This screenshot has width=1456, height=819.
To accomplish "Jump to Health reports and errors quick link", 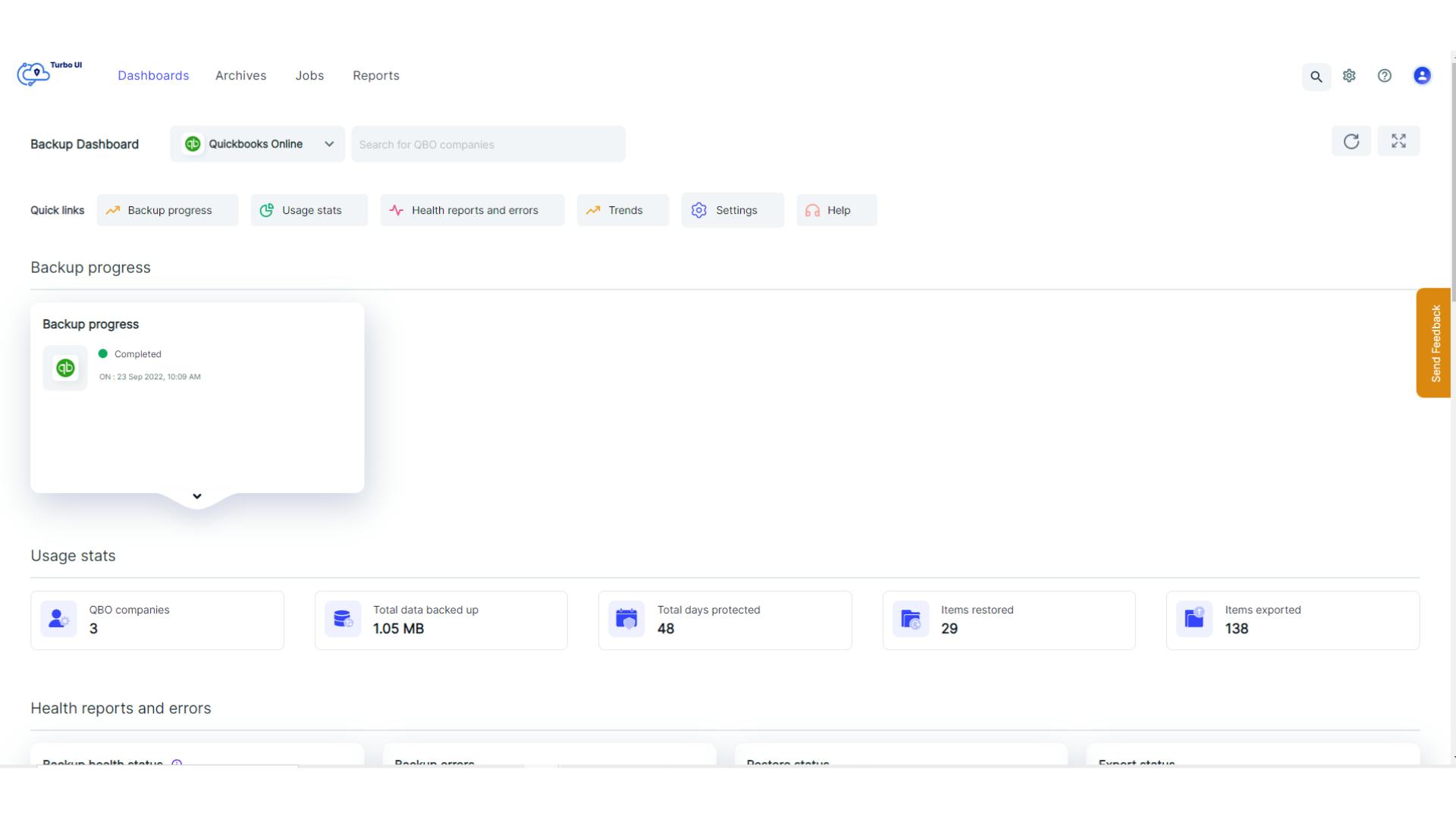I will pyautogui.click(x=472, y=211).
